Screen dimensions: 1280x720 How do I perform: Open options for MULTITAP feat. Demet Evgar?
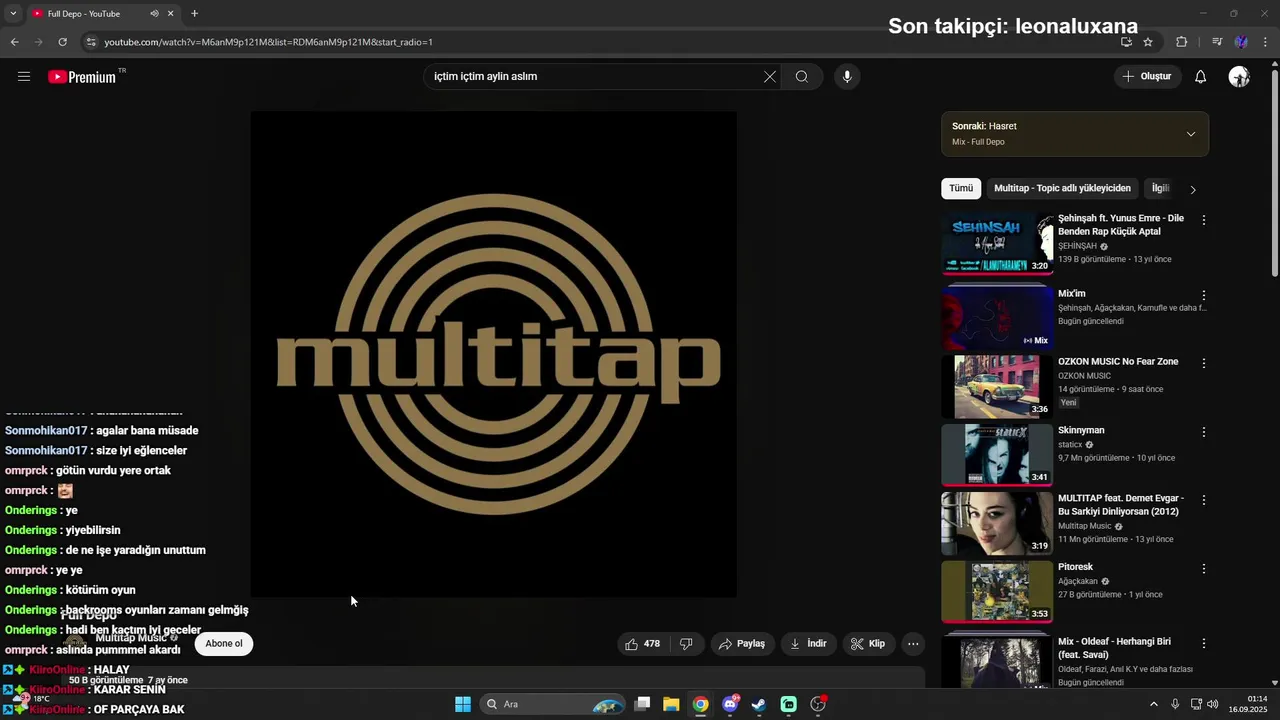[x=1204, y=500]
